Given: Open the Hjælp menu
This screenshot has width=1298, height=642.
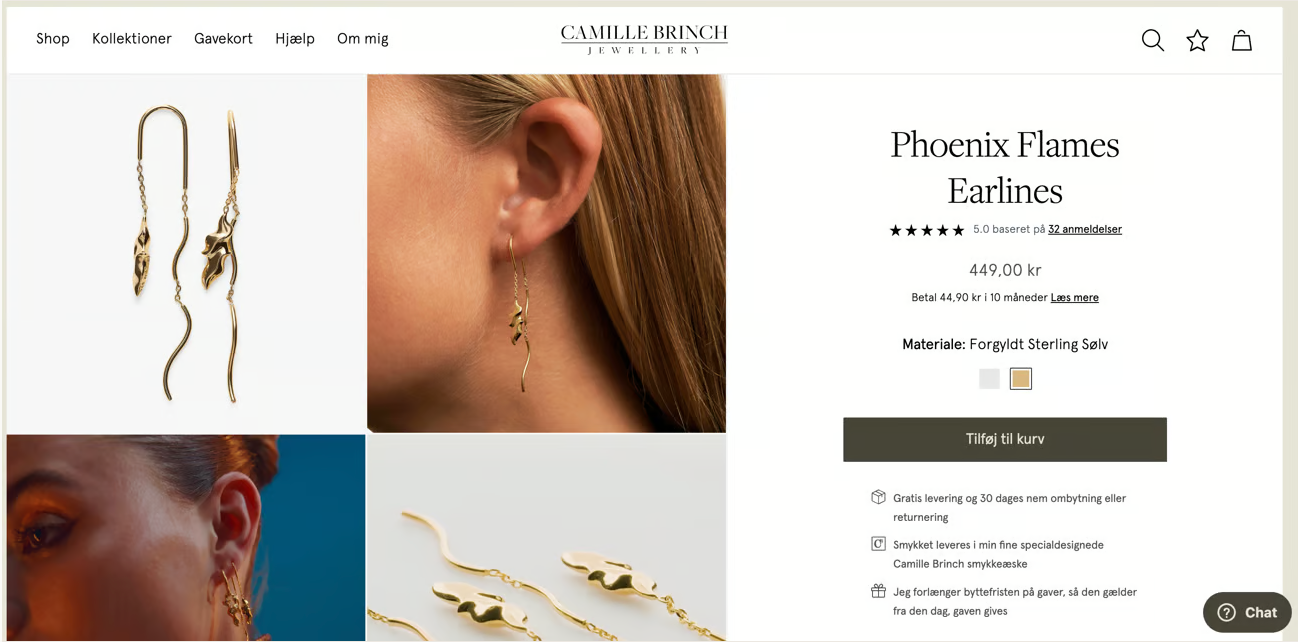Looking at the screenshot, I should tap(295, 39).
